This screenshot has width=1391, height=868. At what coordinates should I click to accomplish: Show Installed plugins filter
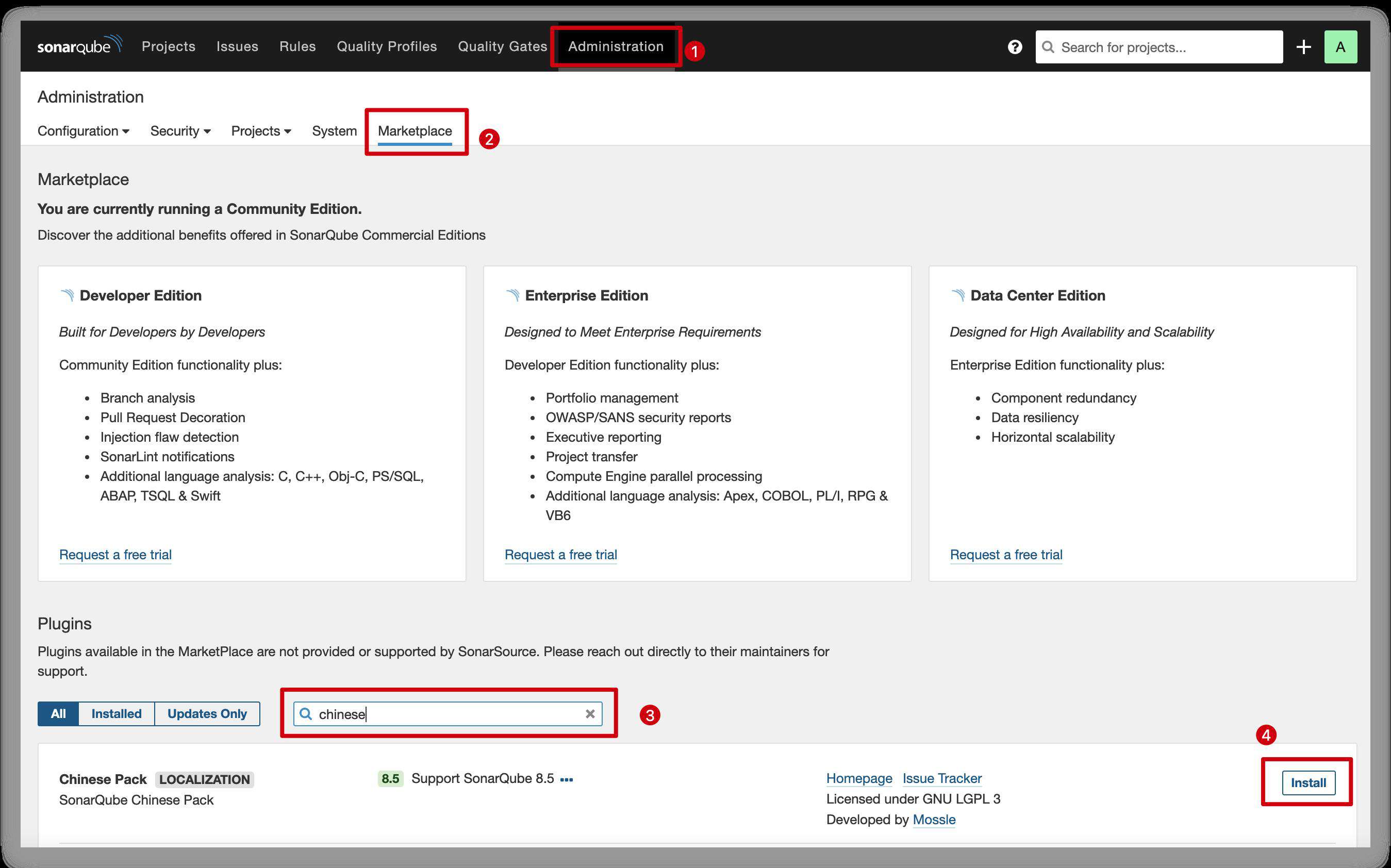(x=117, y=713)
